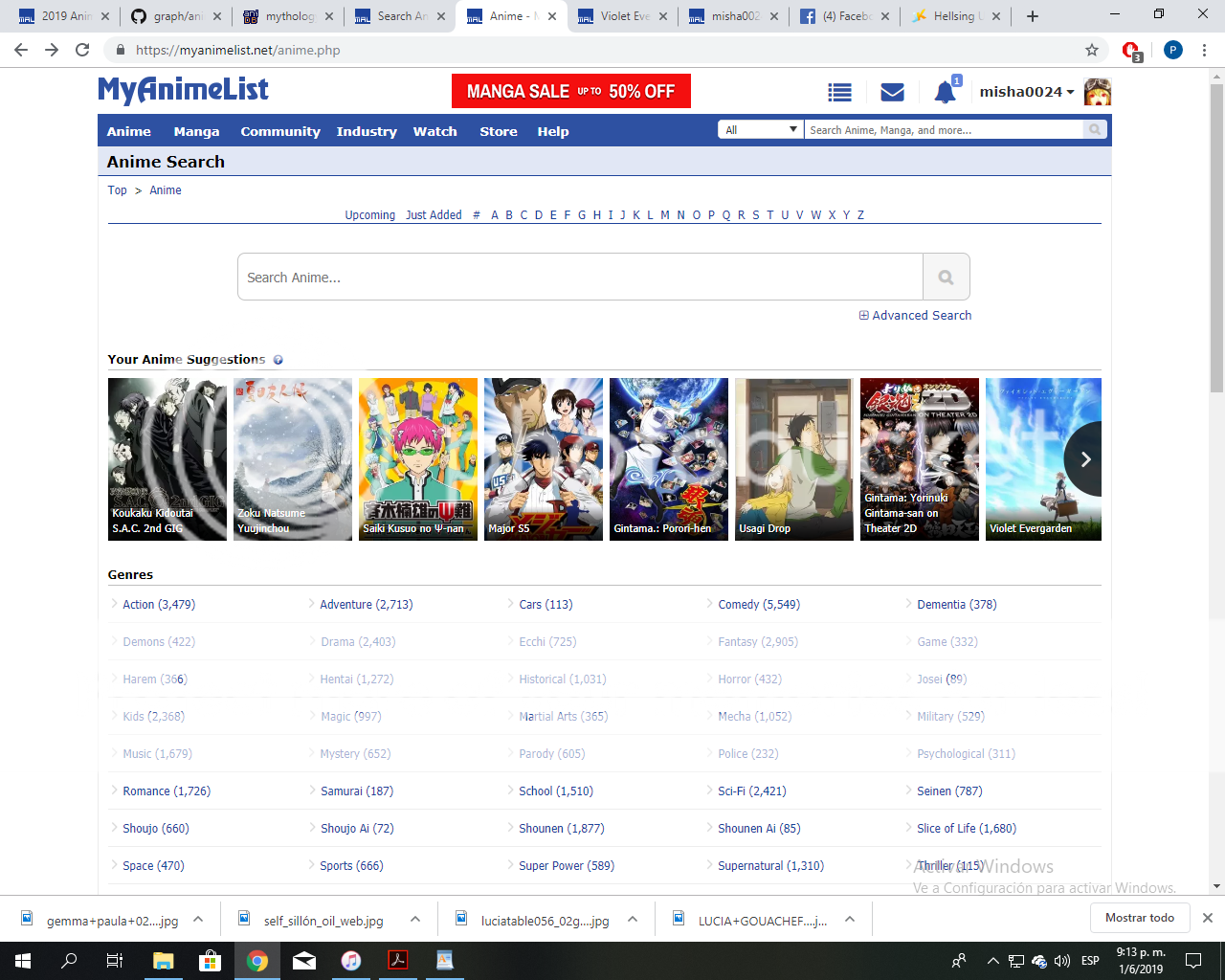Reload the page using the refresh icon
1225x980 pixels.
coord(82,50)
